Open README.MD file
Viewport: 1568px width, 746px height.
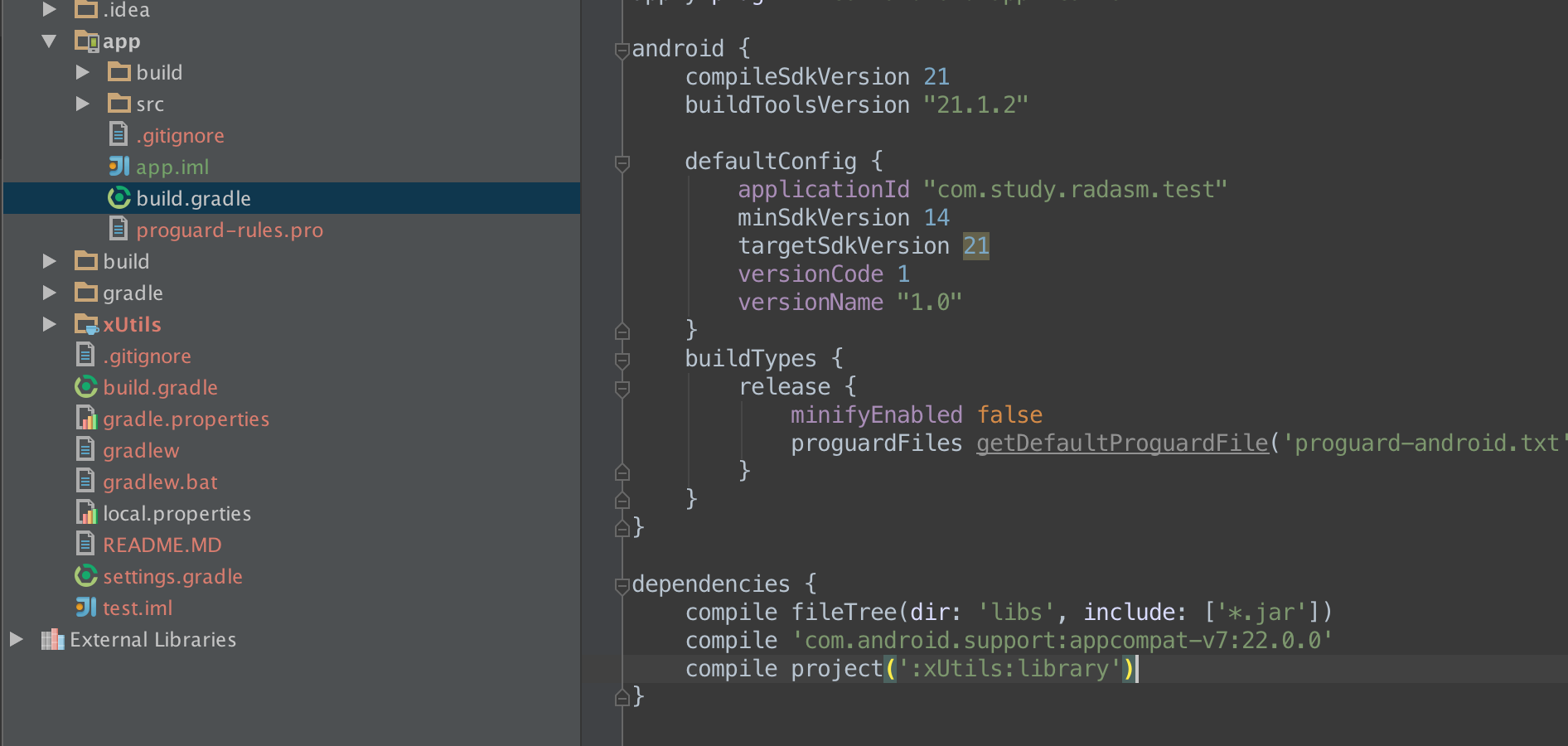162,545
